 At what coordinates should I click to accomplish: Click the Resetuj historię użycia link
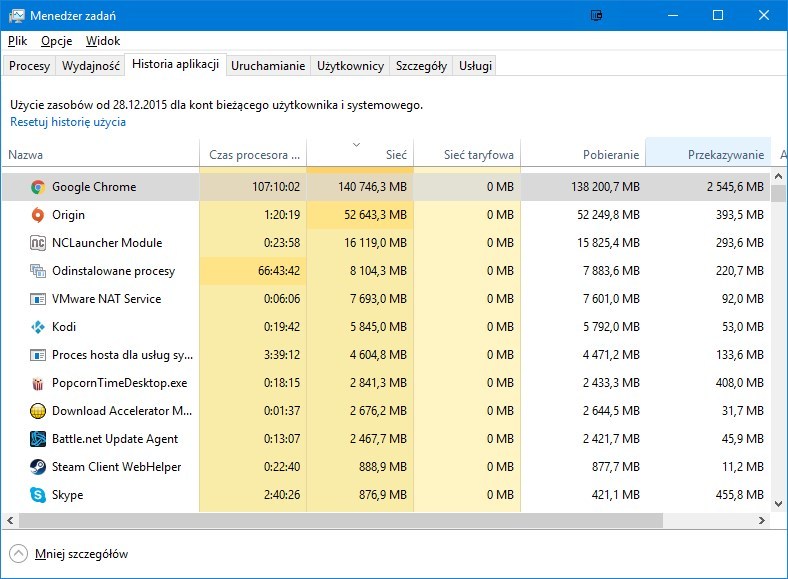pyautogui.click(x=68, y=122)
